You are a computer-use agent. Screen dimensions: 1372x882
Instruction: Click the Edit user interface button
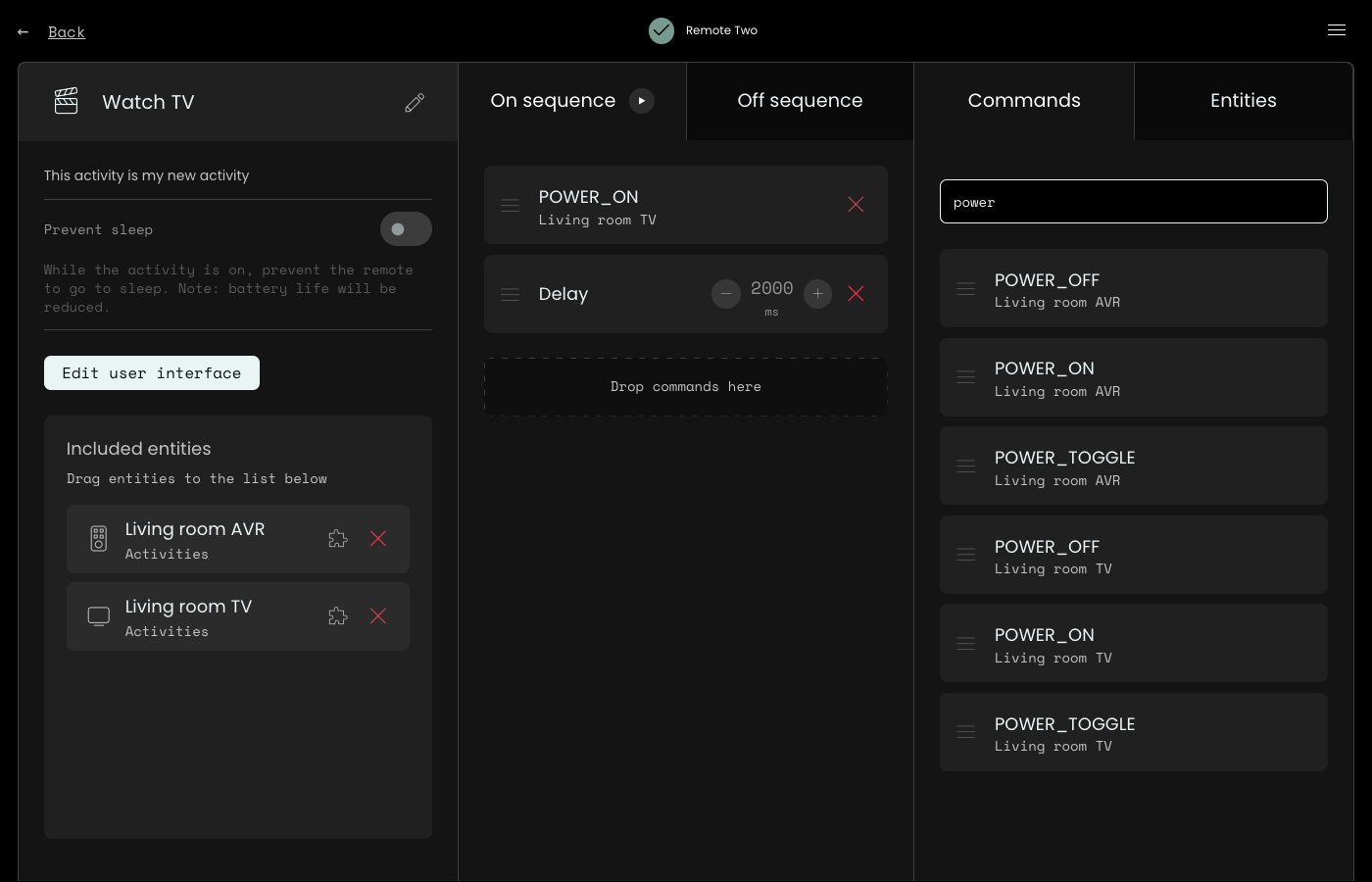(x=152, y=373)
